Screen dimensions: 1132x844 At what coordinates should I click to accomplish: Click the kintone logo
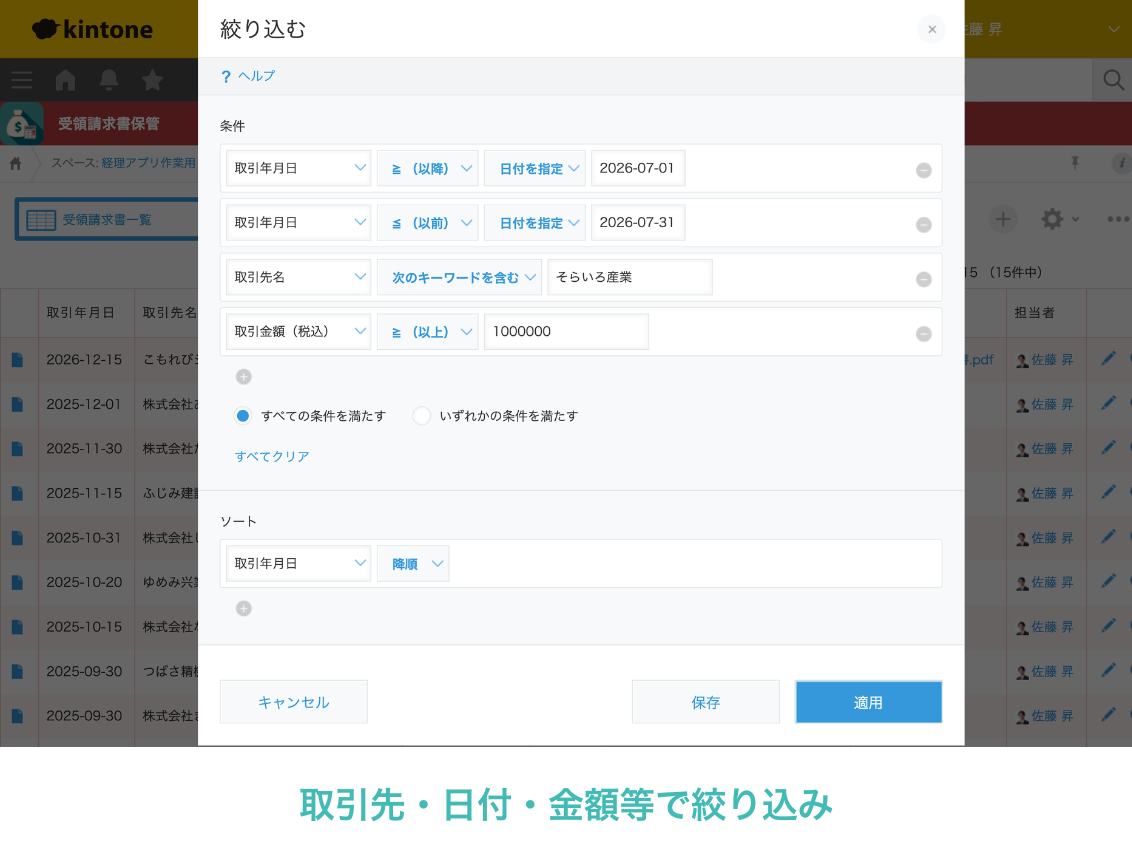[92, 30]
